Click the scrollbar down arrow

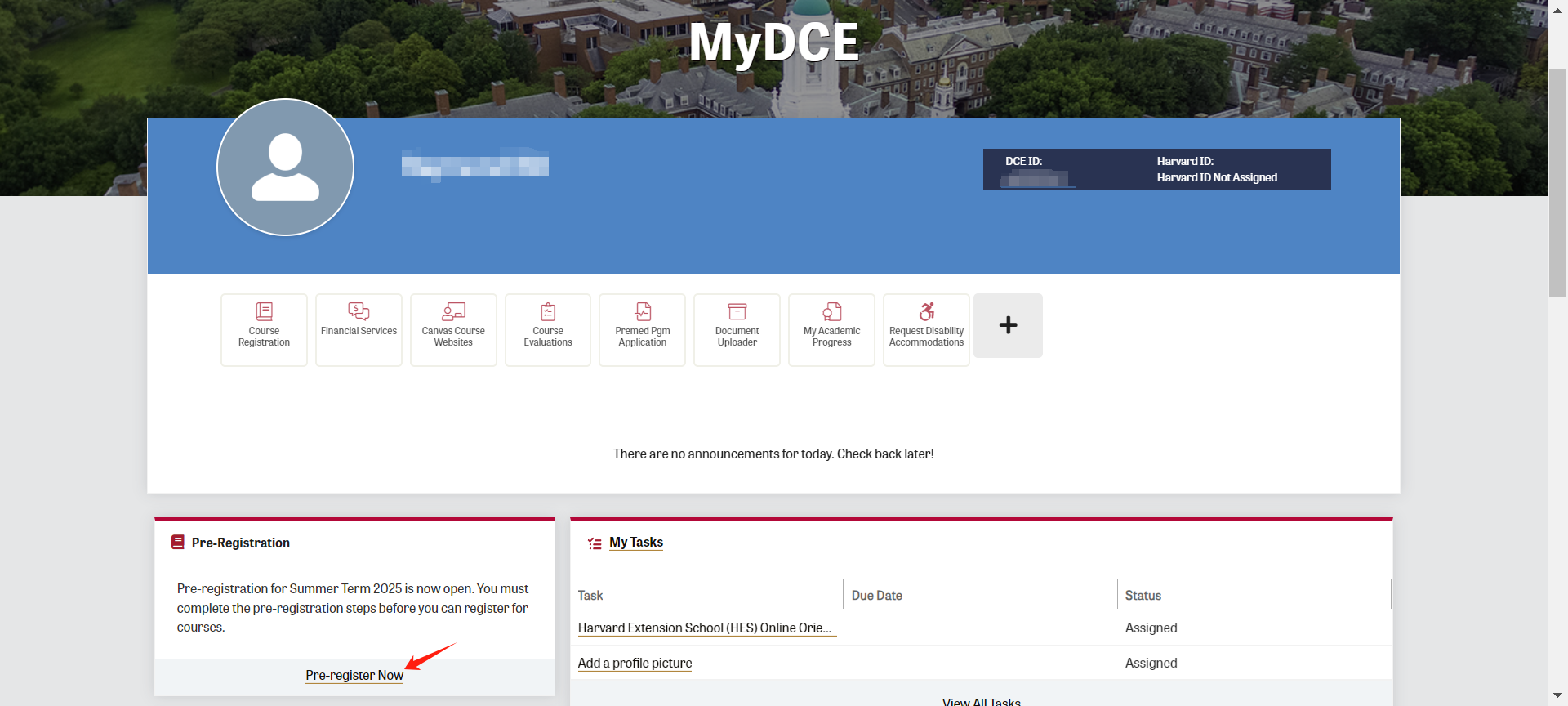click(x=1557, y=695)
